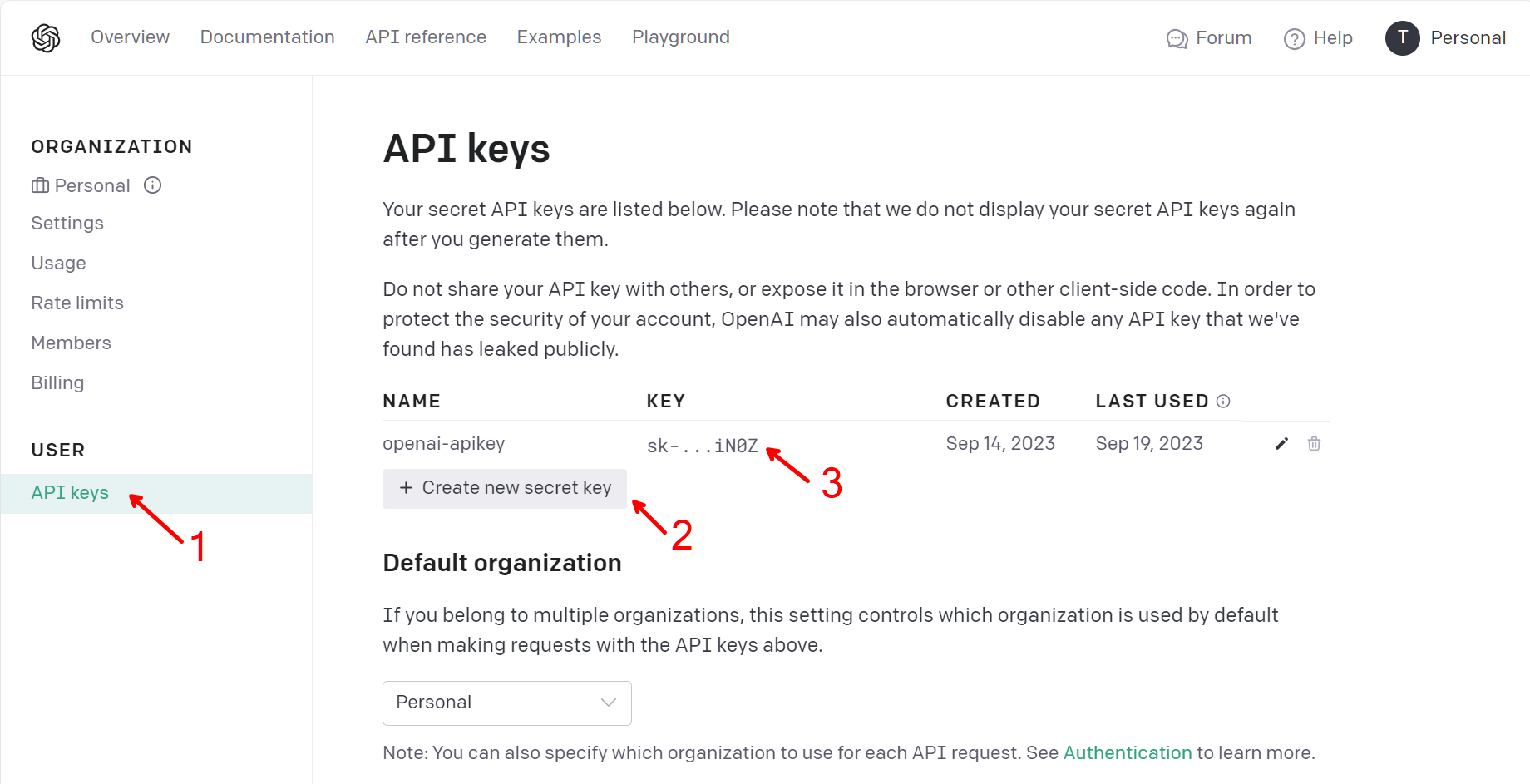Open the Playground tab
Screen dimensions: 1530x784
coord(681,37)
